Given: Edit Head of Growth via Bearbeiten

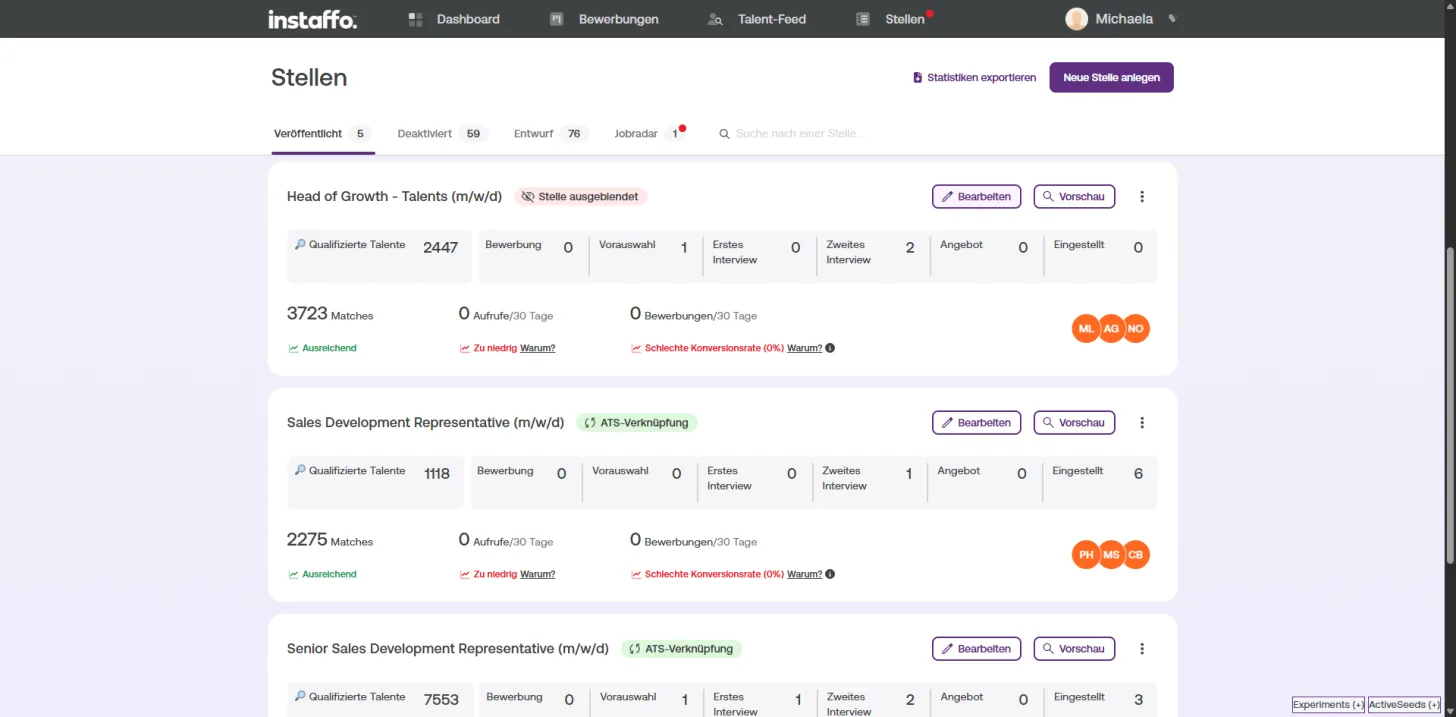Looking at the screenshot, I should [976, 197].
